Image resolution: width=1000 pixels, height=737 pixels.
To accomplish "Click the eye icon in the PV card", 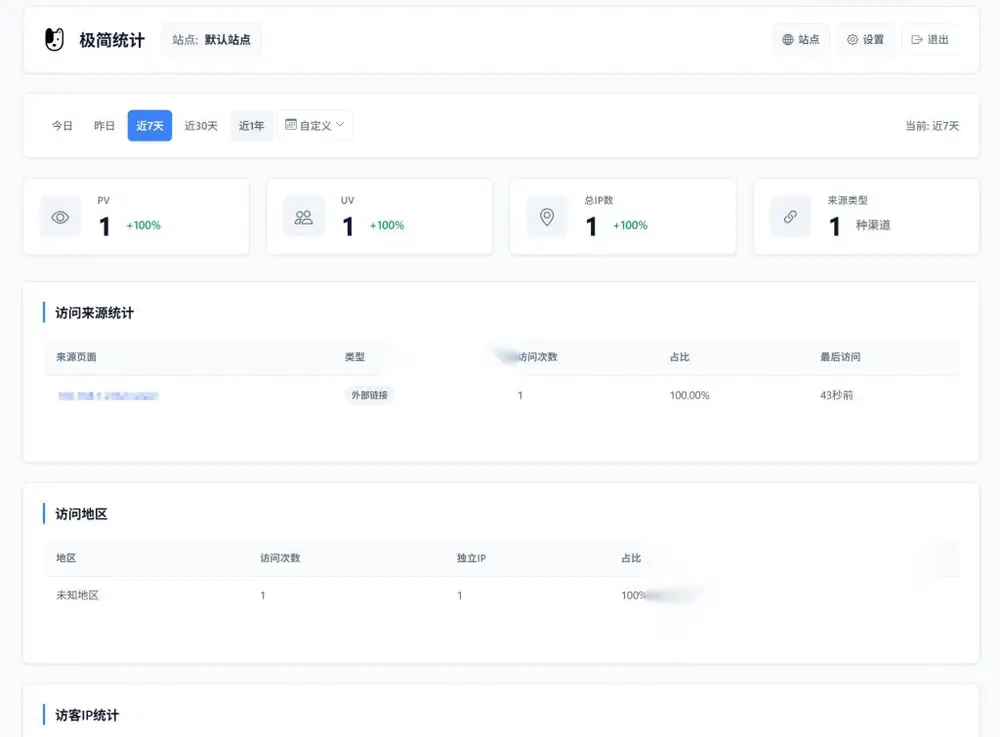I will 61,217.
